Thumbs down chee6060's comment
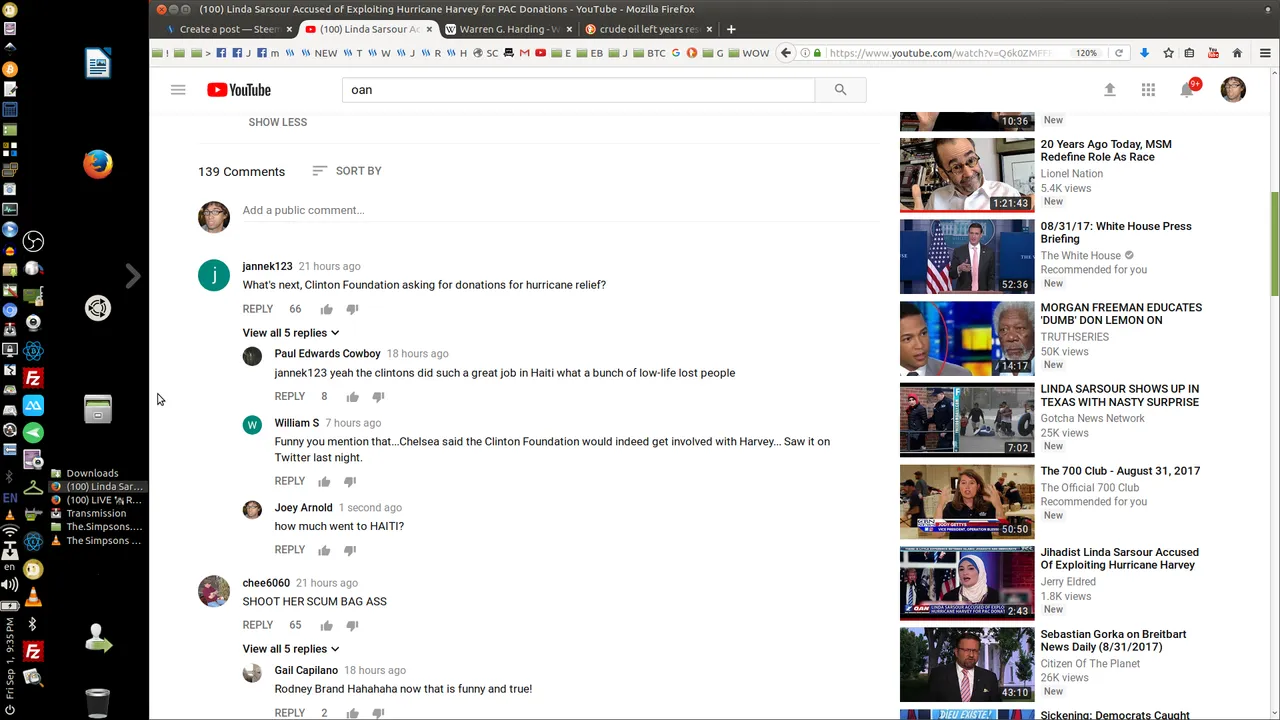 (x=352, y=626)
